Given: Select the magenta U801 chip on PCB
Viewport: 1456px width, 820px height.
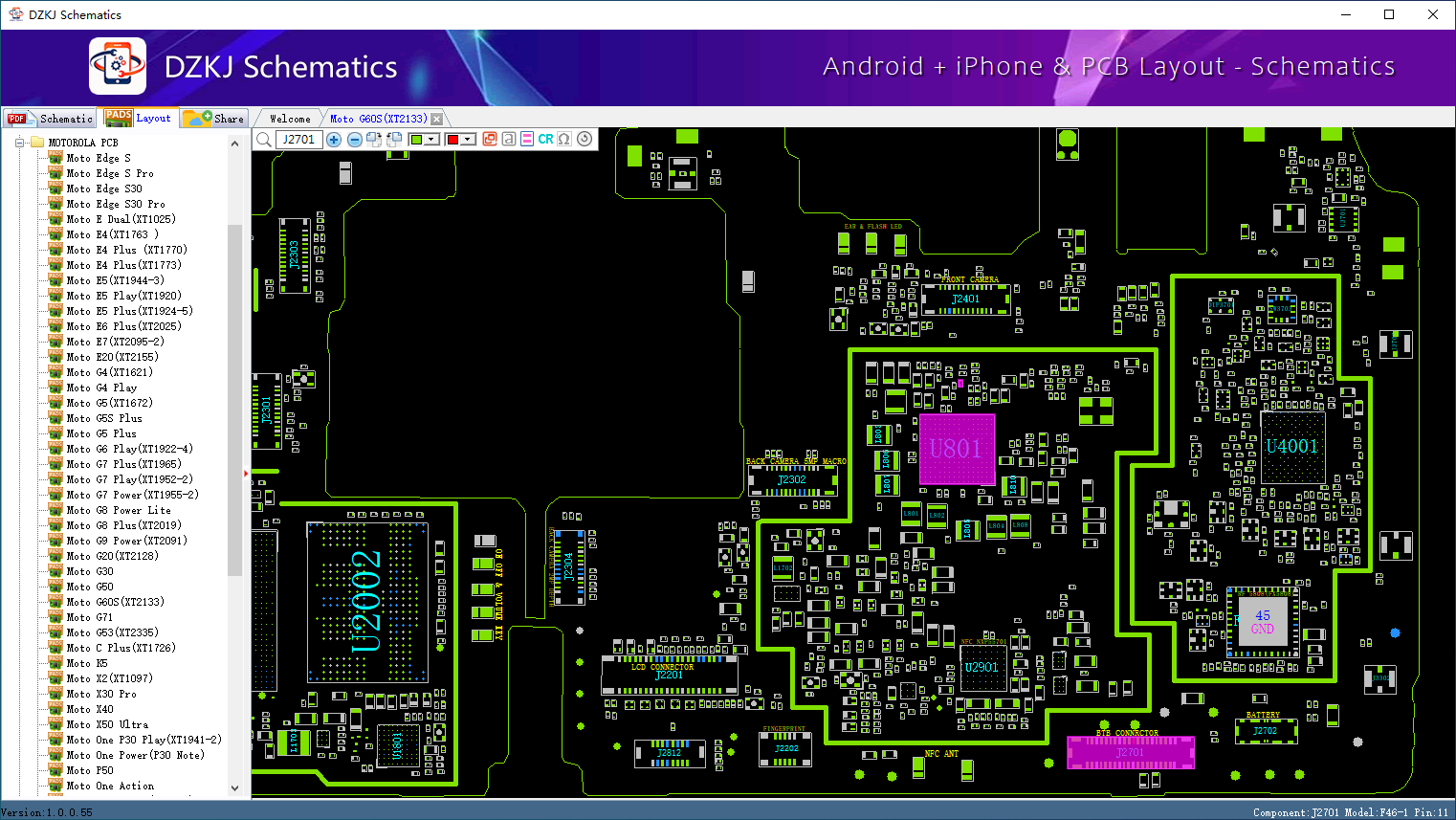Looking at the screenshot, I should 957,449.
